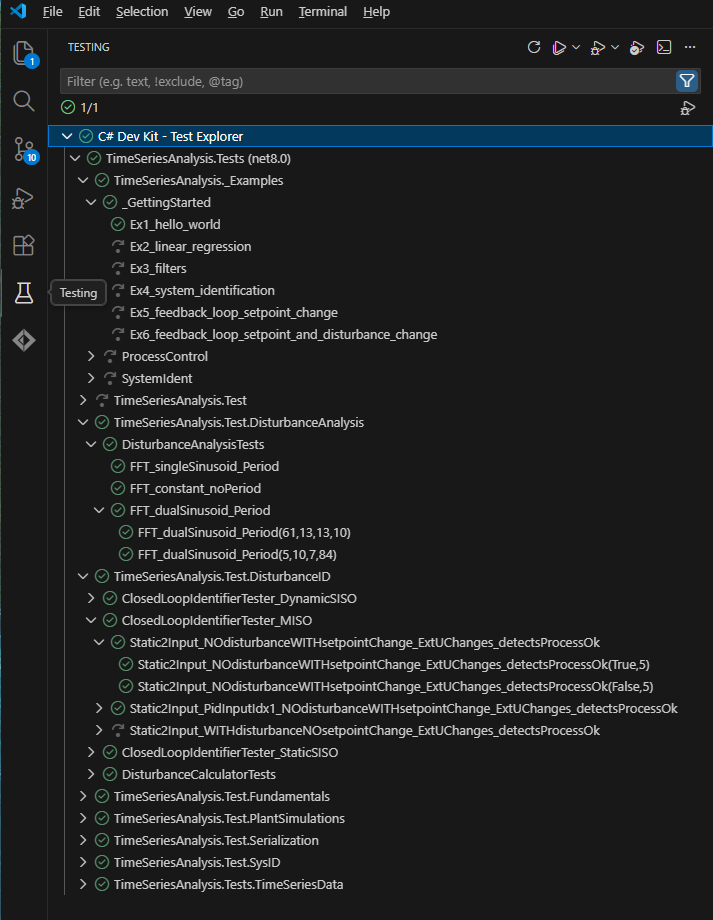Expand the TimeSeriesAnalysis.Test node

click(83, 401)
